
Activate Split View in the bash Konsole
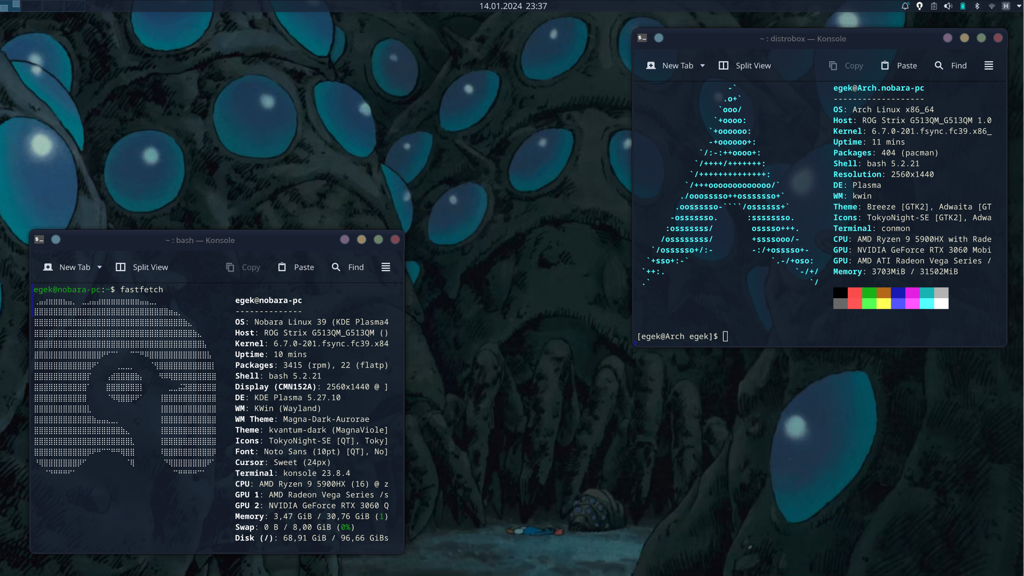142,267
